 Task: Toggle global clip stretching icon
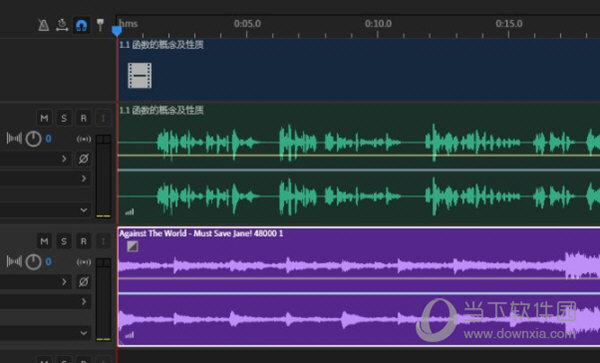62,25
